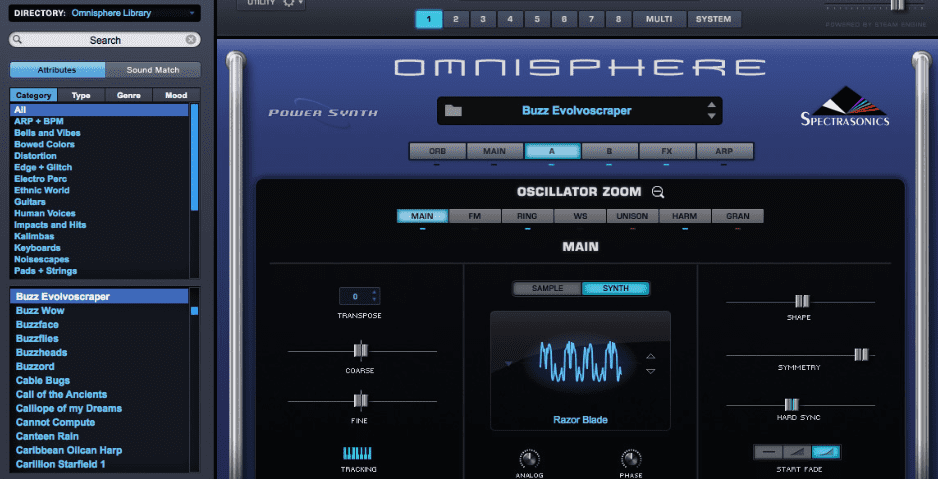
Task: Select the Bells and Vibes category
Action: point(47,133)
